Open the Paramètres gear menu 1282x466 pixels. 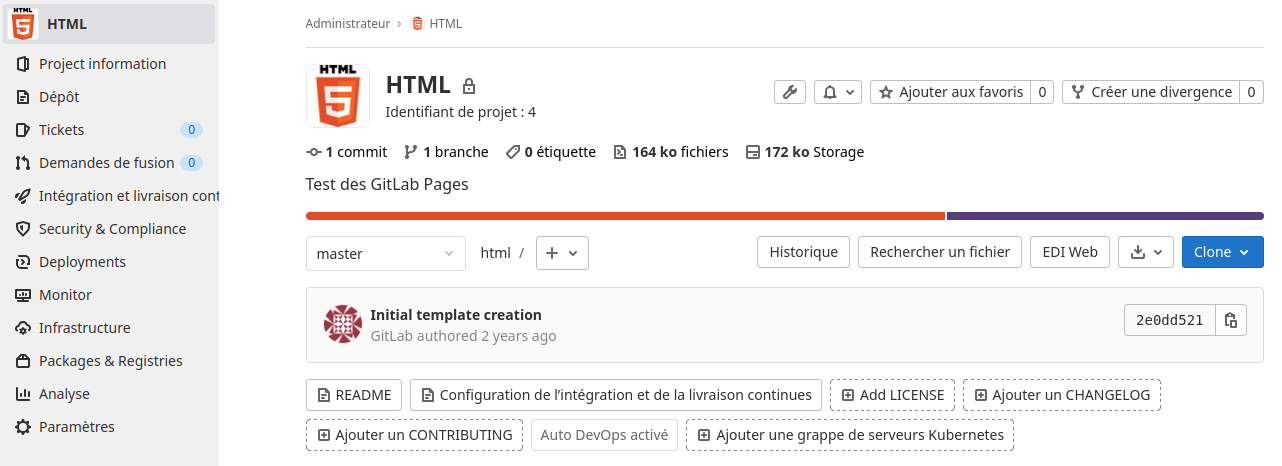[76, 427]
